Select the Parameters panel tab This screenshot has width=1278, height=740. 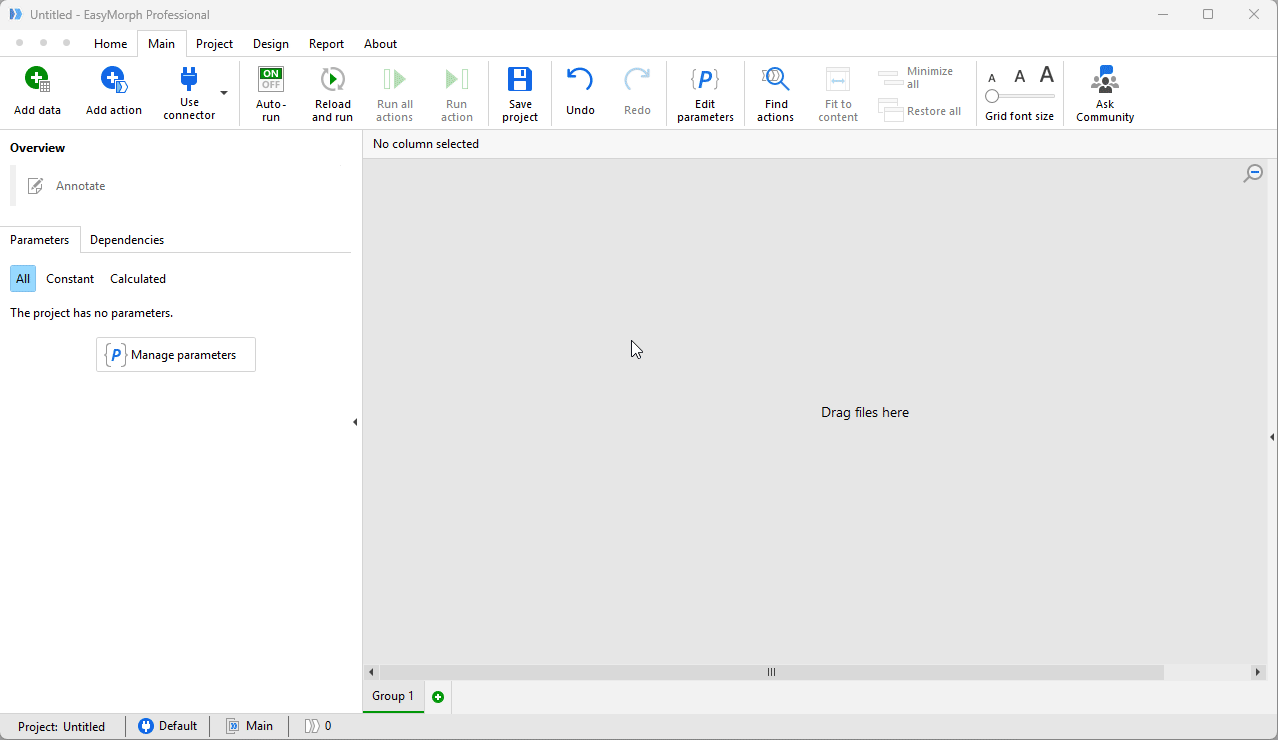point(40,240)
